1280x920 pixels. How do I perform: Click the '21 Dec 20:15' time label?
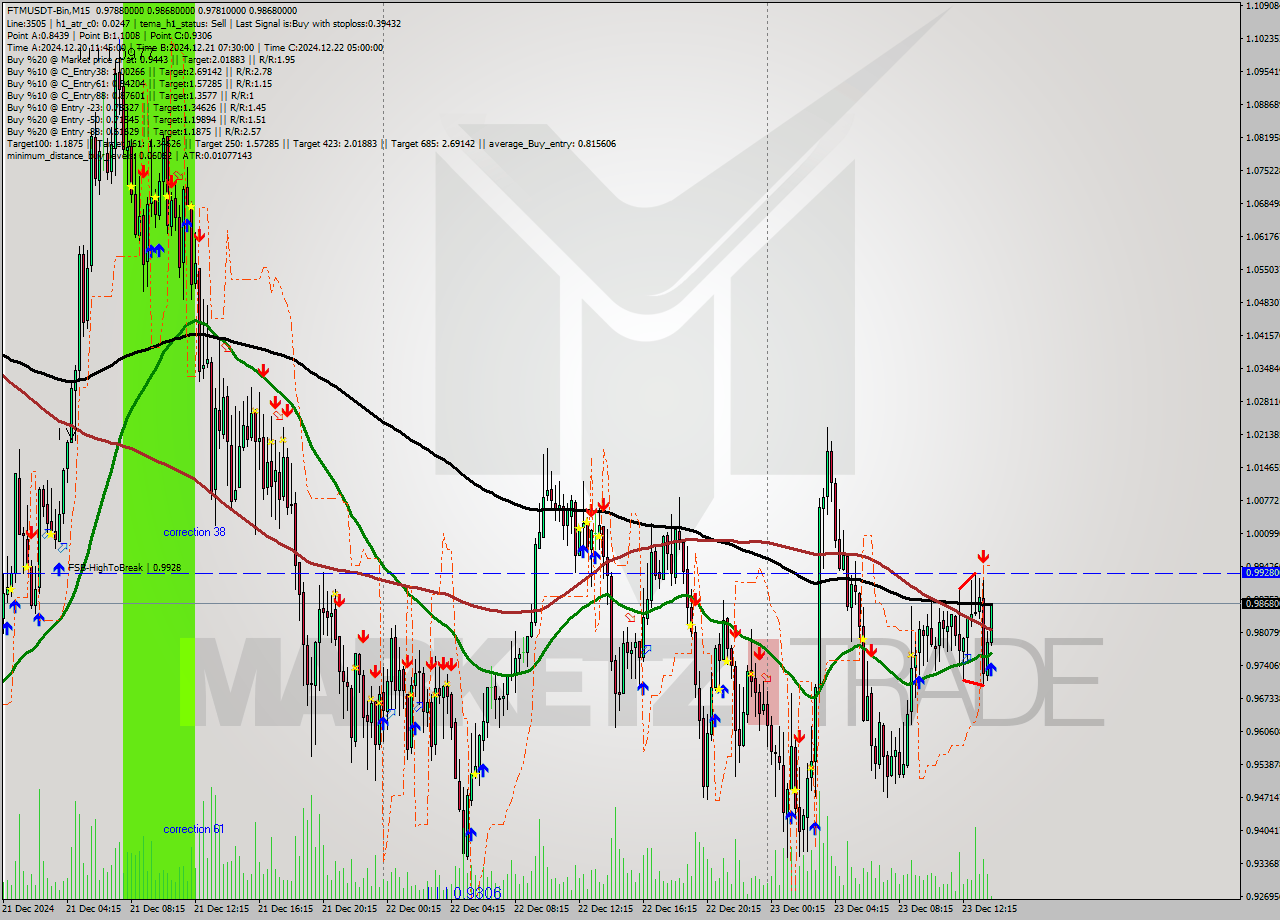click(x=349, y=909)
